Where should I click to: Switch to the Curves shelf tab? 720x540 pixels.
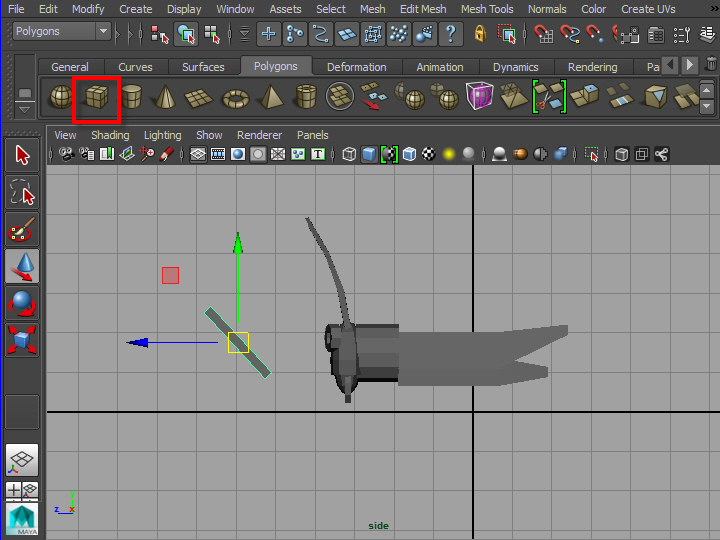[x=135, y=67]
